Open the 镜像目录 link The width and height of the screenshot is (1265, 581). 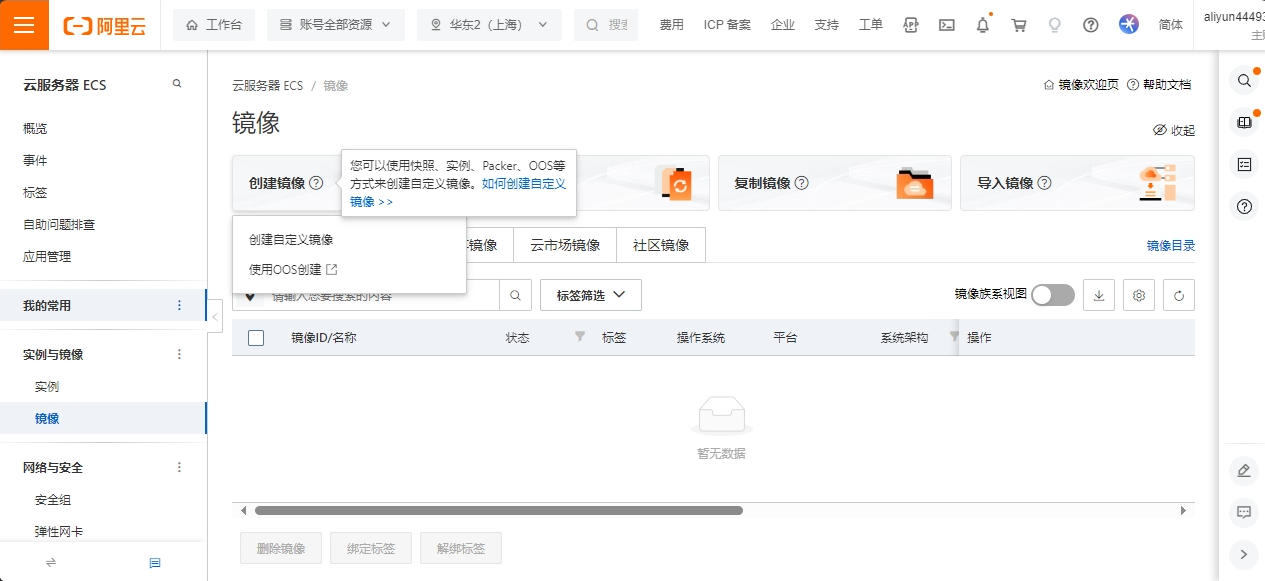(1170, 246)
